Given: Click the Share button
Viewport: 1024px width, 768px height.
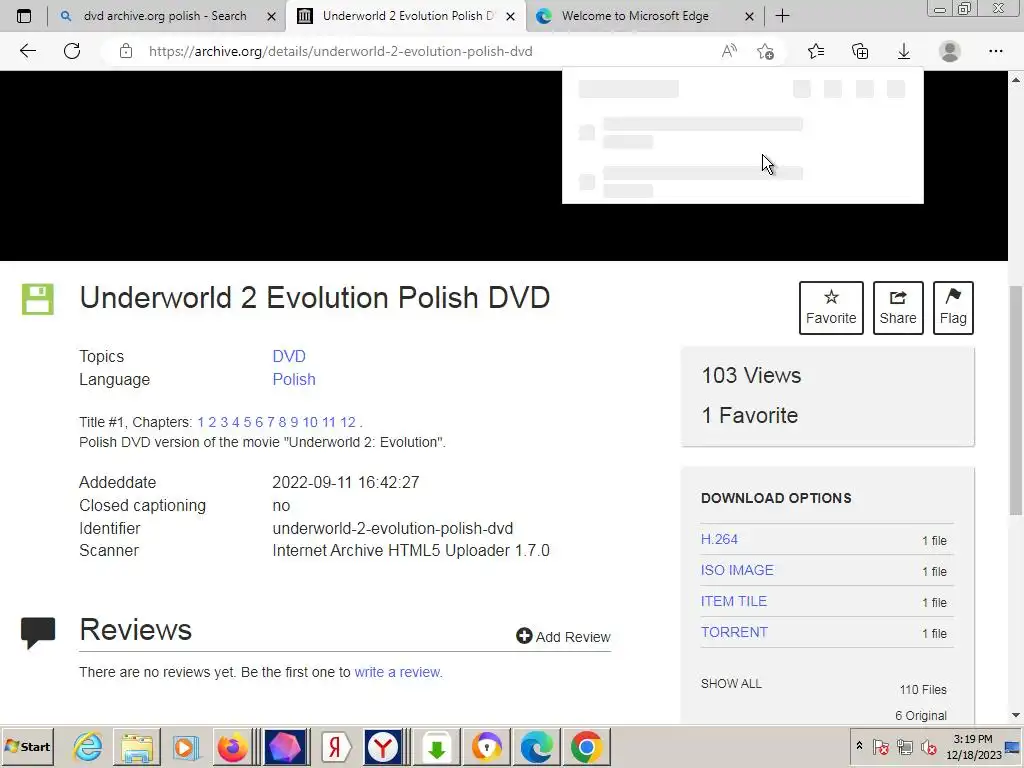Looking at the screenshot, I should (x=898, y=308).
